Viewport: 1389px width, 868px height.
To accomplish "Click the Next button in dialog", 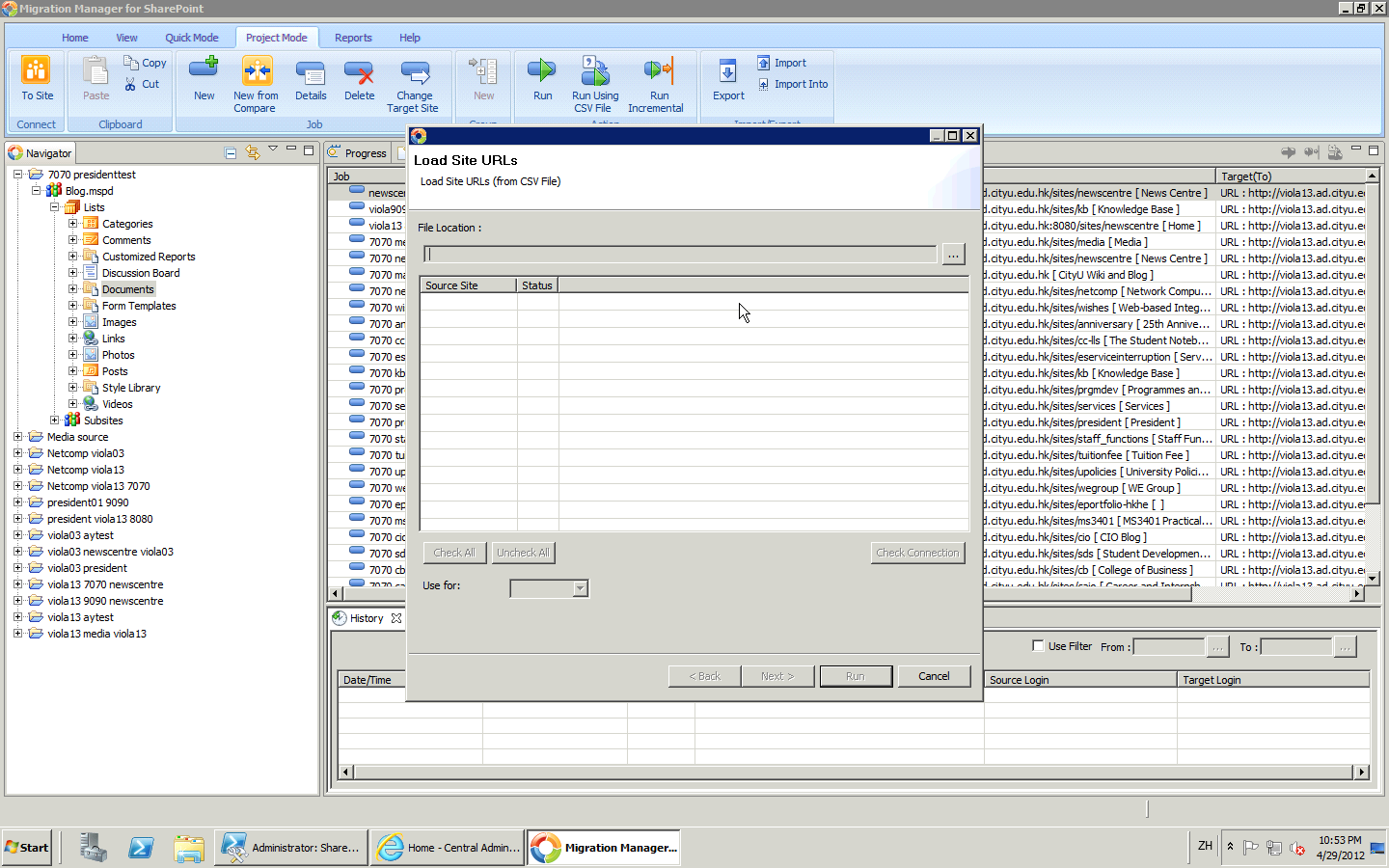I will coord(777,676).
